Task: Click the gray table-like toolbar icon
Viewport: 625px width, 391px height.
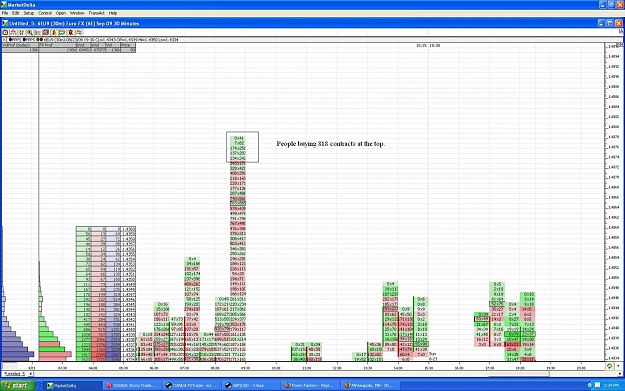Action: (x=37, y=32)
